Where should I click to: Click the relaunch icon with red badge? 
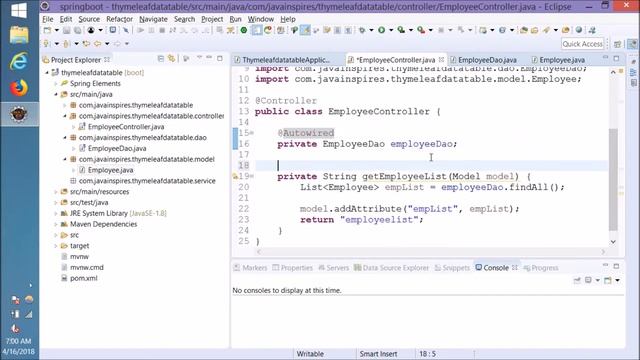(268, 30)
